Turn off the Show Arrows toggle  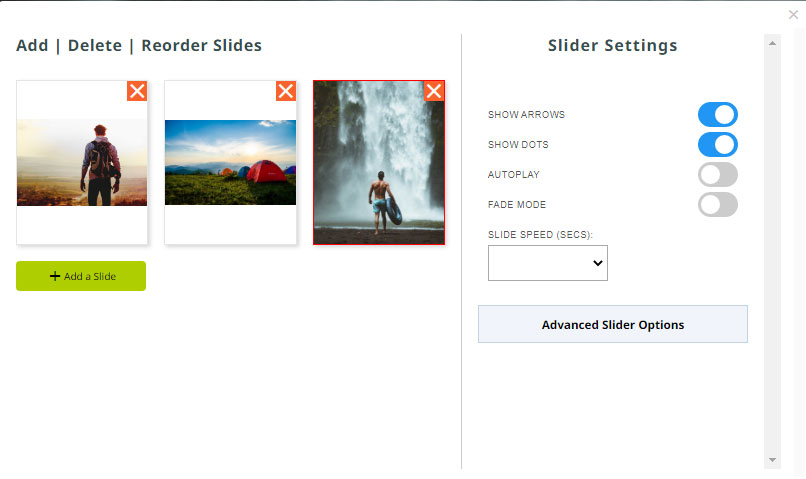(x=718, y=115)
